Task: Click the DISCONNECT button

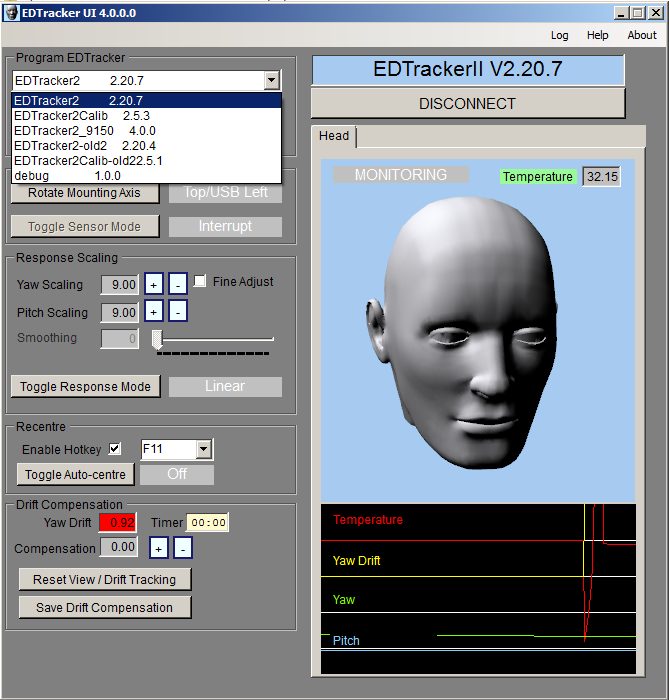Action: click(468, 104)
